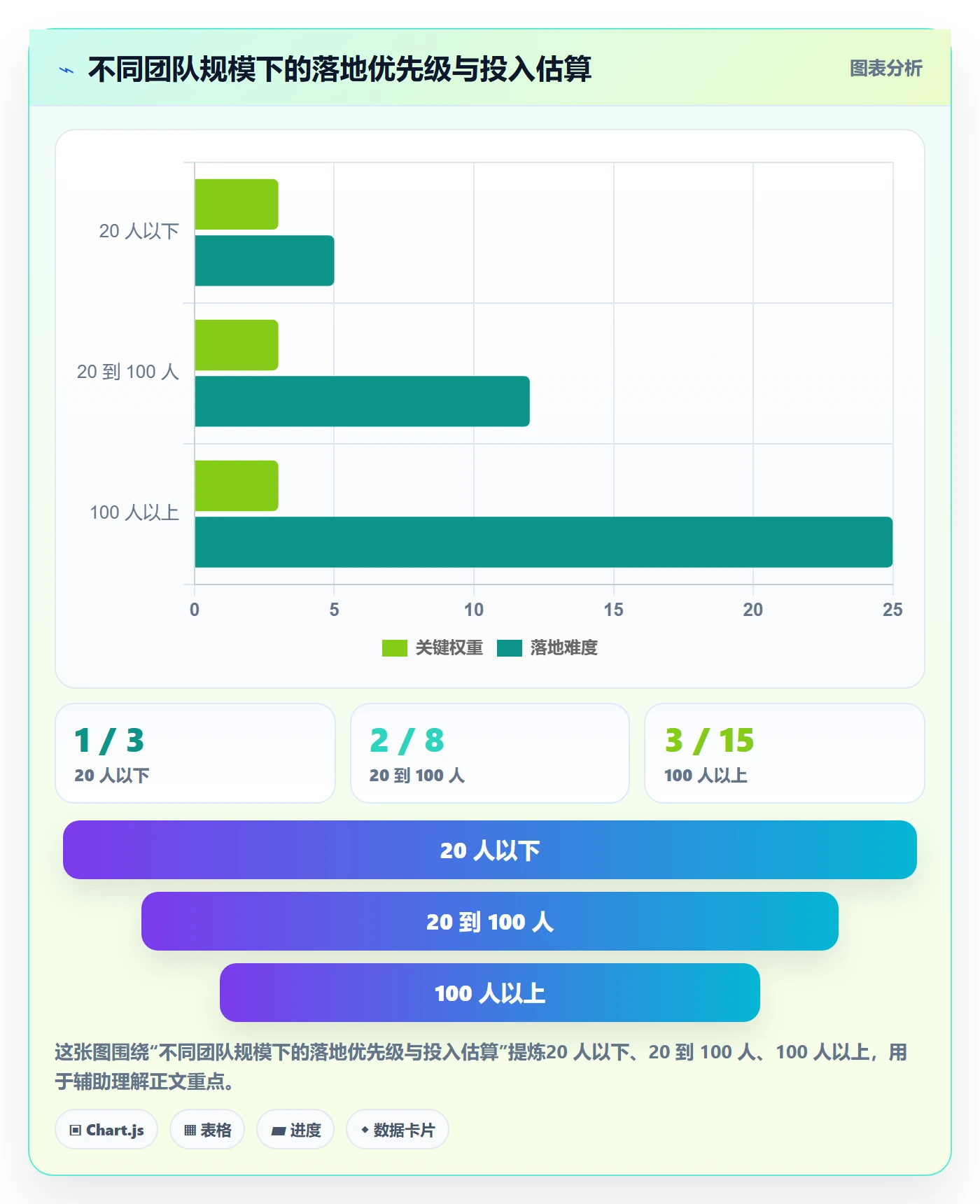Click the 图表分析 label in the header
980x1204 pixels.
(x=885, y=69)
